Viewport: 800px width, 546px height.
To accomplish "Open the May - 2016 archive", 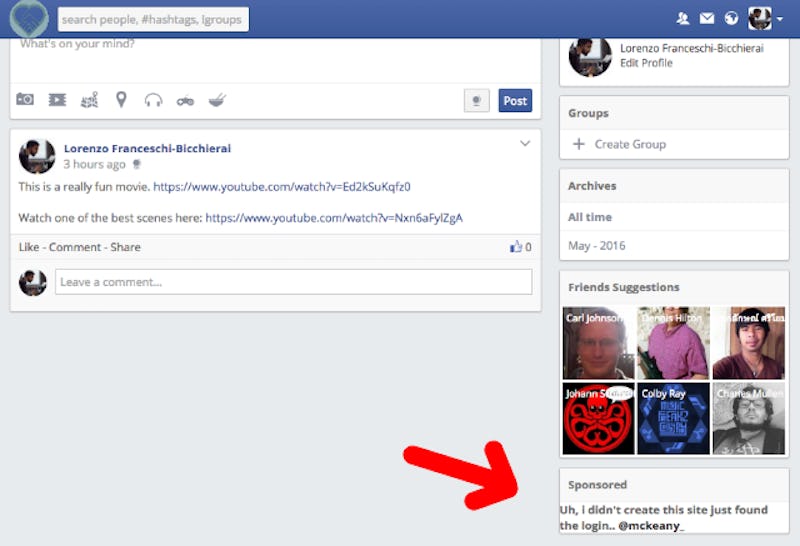I will click(x=597, y=245).
